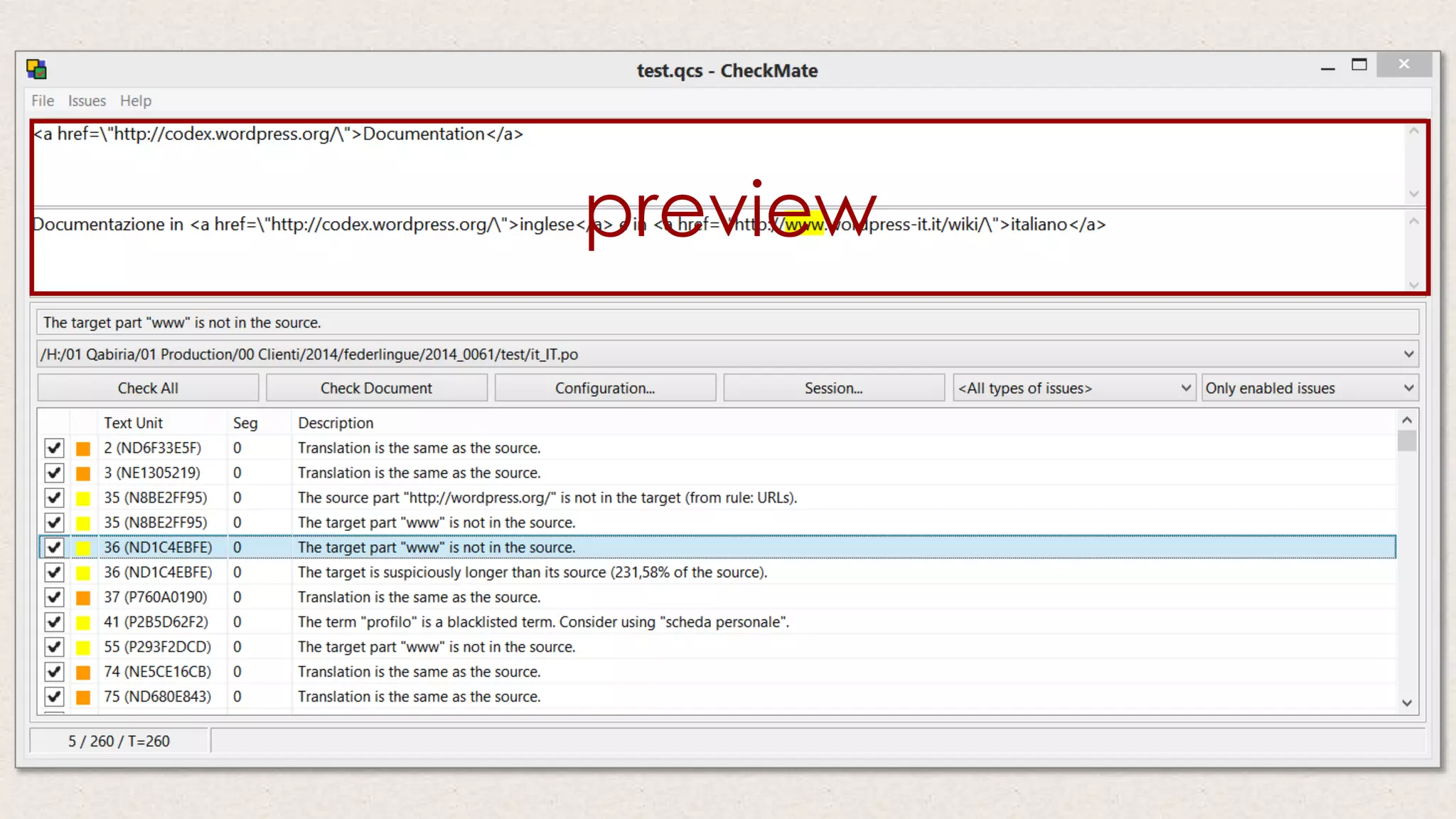Image resolution: width=1456 pixels, height=819 pixels.
Task: Click the issue list scroll-down arrow
Action: click(x=1406, y=702)
